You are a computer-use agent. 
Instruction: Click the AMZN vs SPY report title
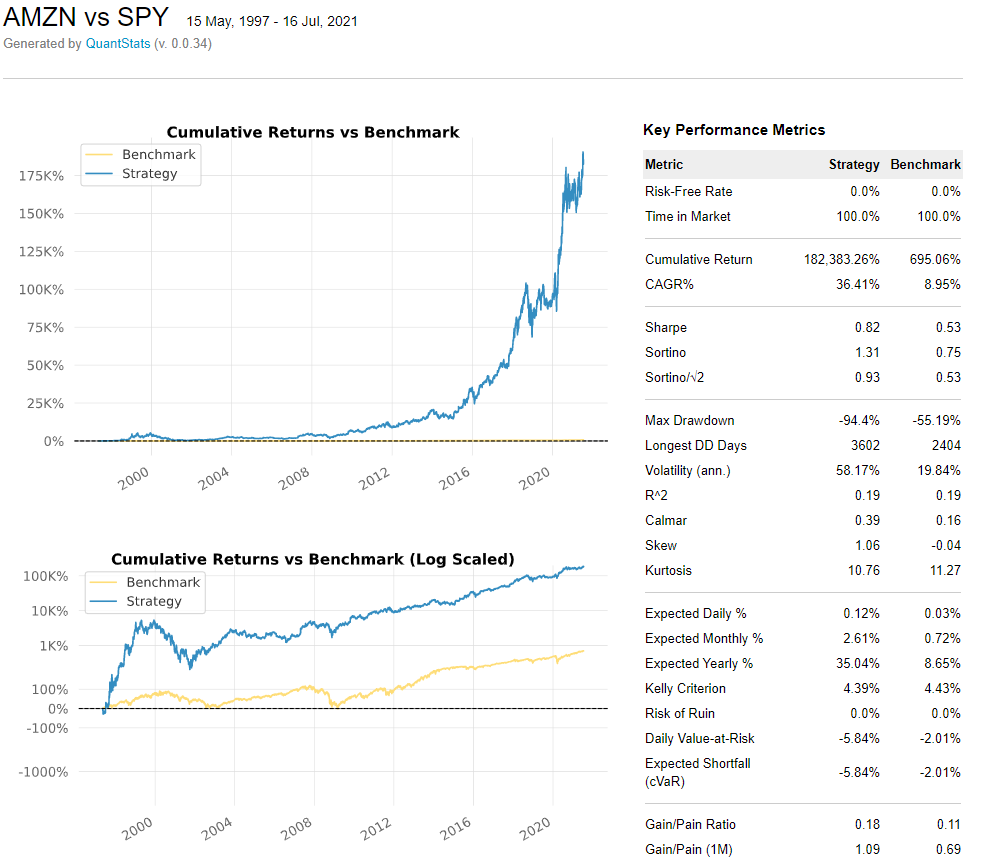coord(86,17)
